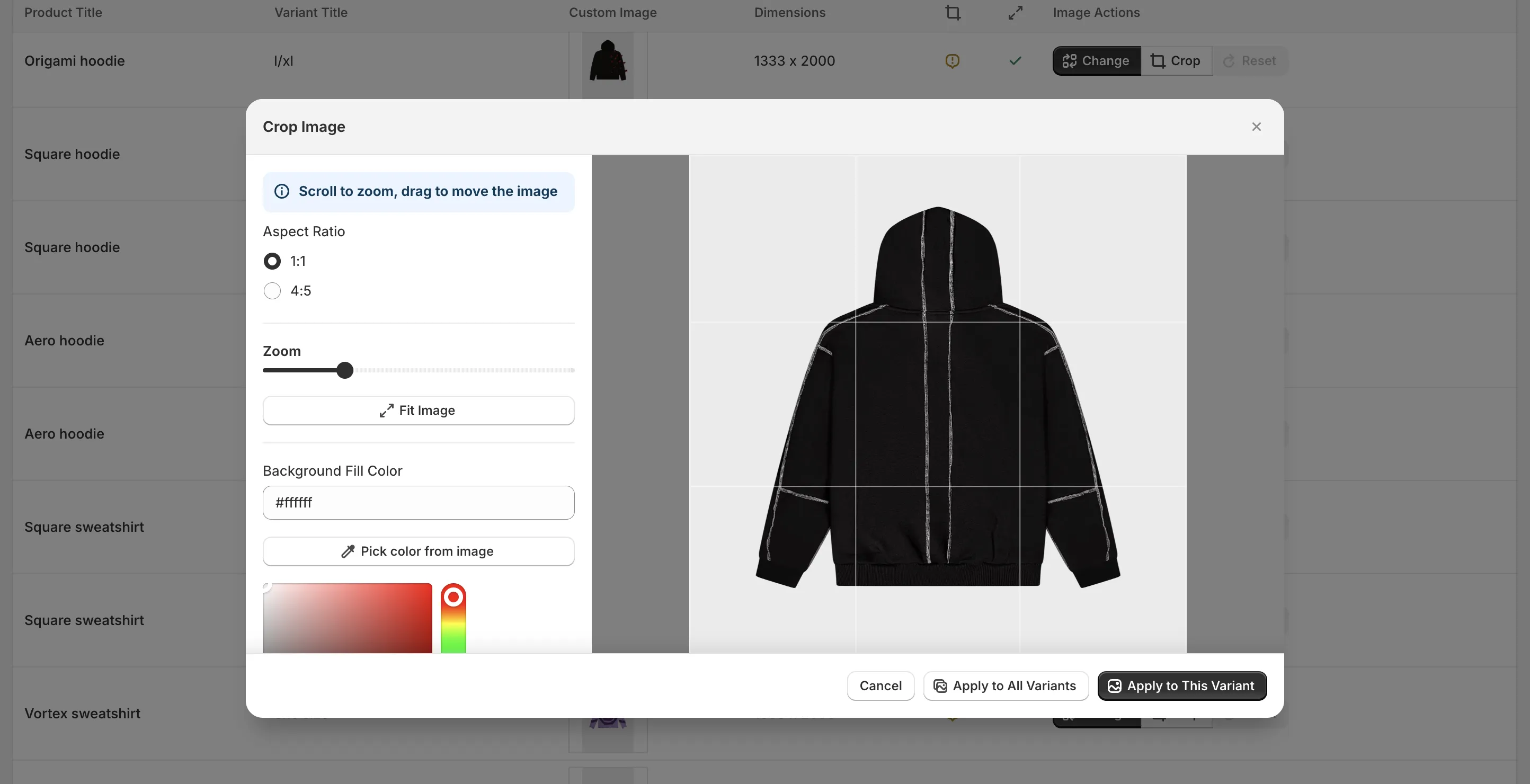Click the Vortex sweatshirt product title
Viewport: 1530px width, 784px height.
(x=83, y=714)
